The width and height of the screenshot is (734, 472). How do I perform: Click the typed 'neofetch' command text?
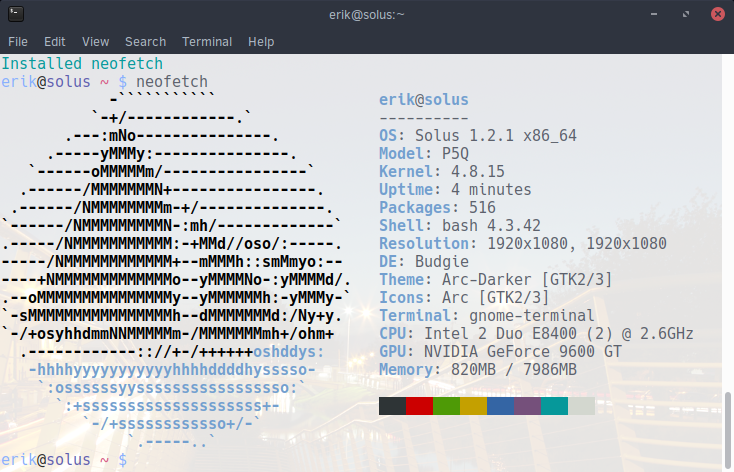[x=172, y=81]
